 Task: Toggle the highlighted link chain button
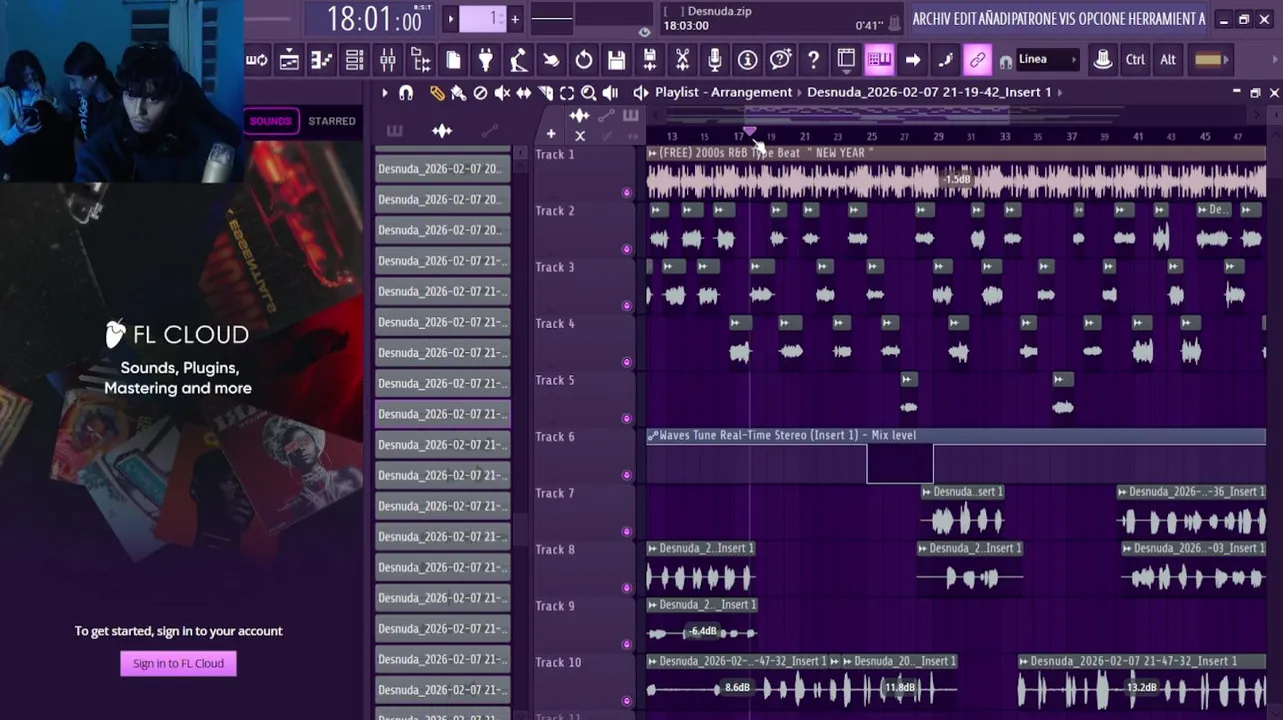pyautogui.click(x=977, y=60)
